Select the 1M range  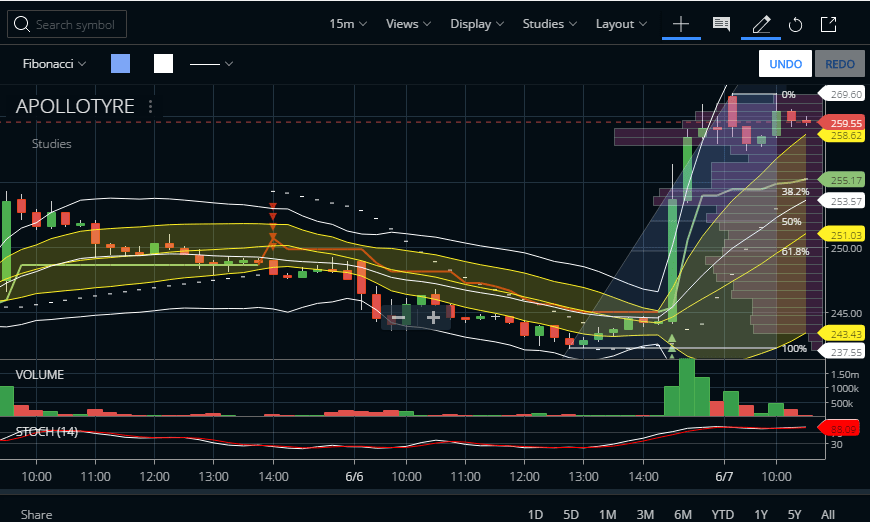click(x=608, y=515)
